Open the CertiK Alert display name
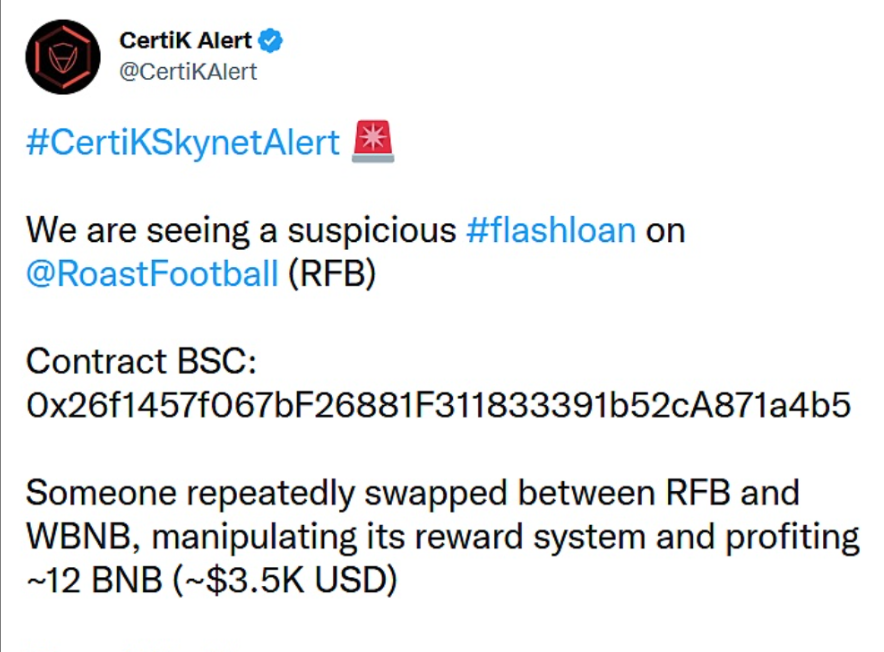884x652 pixels. [x=185, y=41]
